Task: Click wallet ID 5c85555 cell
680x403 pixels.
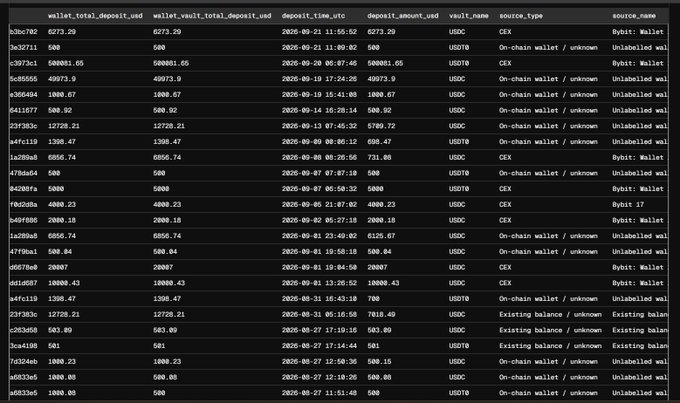Action: coord(23,79)
